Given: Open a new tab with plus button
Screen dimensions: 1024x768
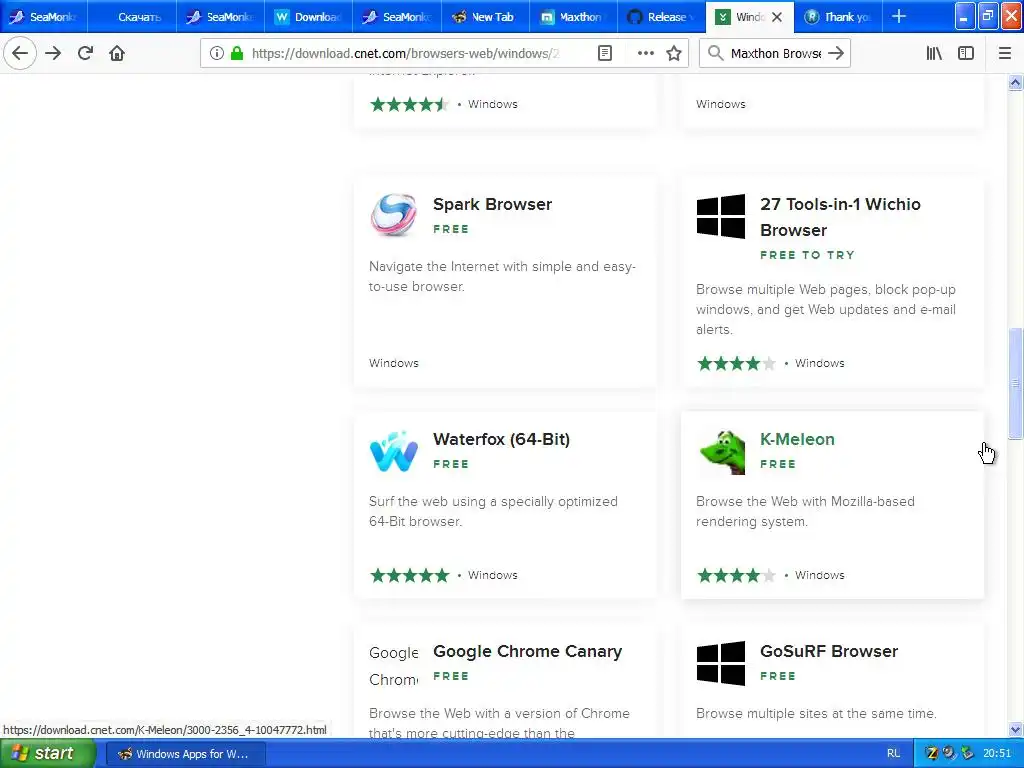Looking at the screenshot, I should [899, 16].
